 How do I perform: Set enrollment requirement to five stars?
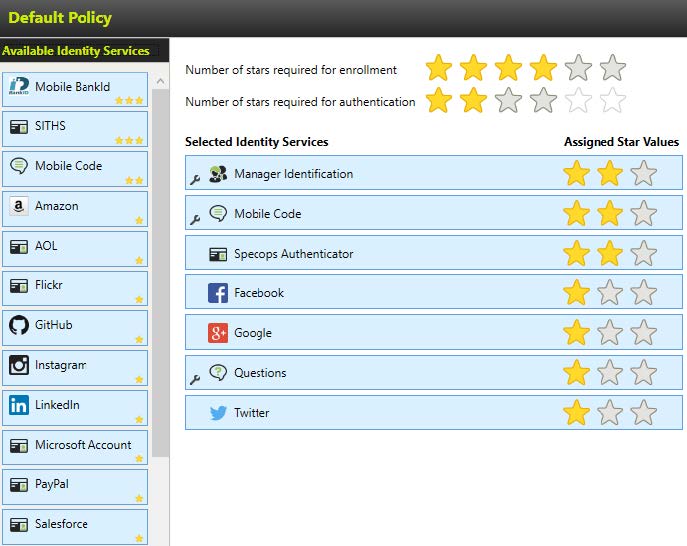coord(578,67)
